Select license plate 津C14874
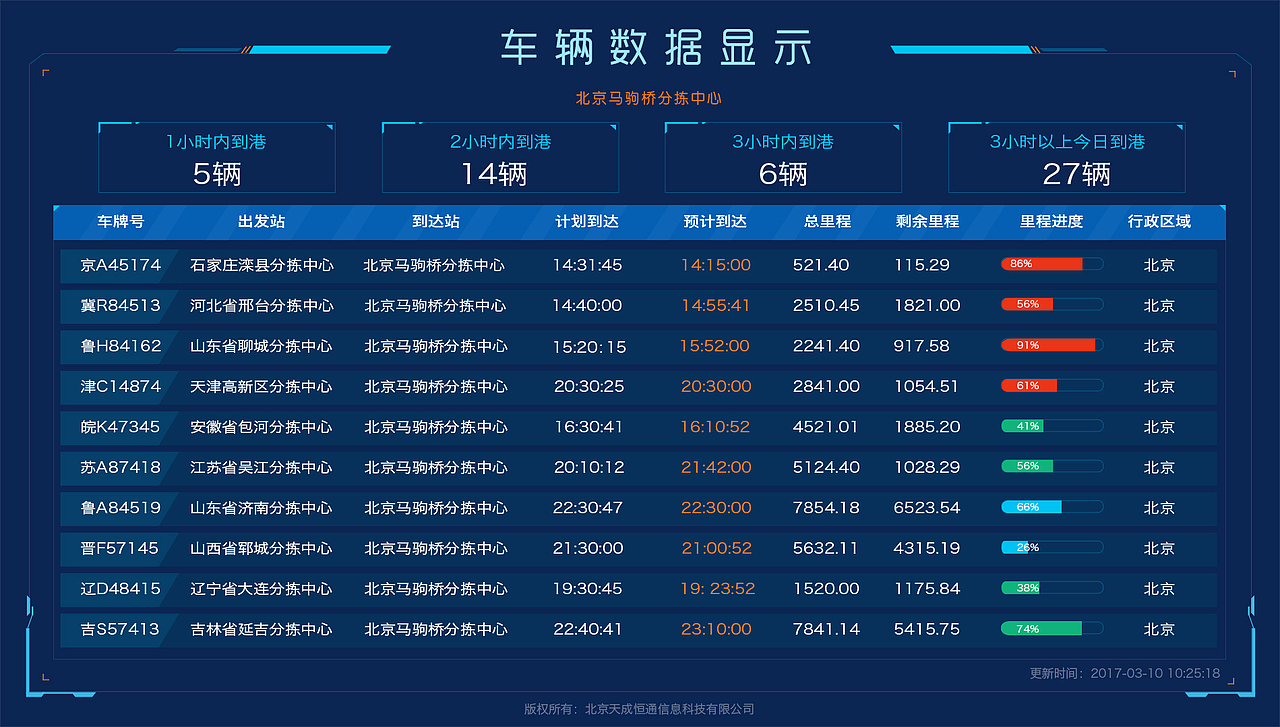 coord(120,386)
